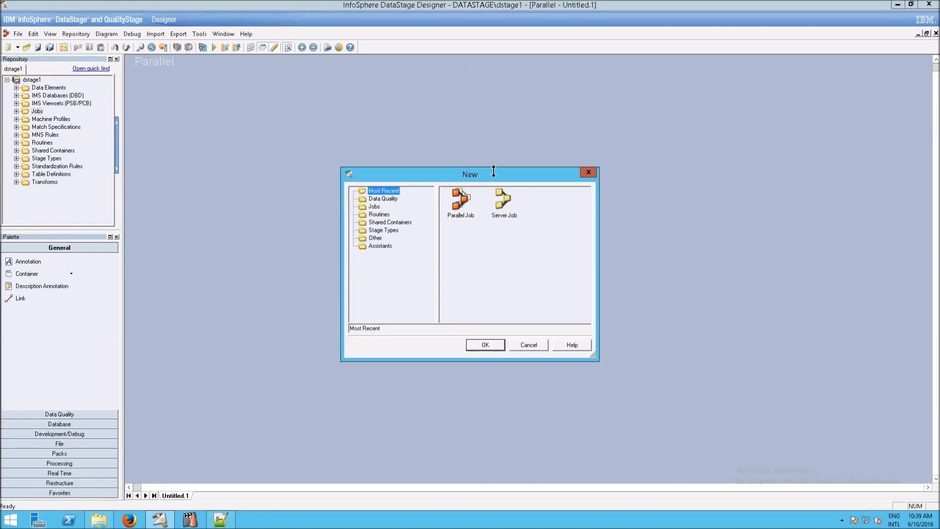The width and height of the screenshot is (940, 529).
Task: Open File Explorer from the taskbar
Action: [99, 519]
